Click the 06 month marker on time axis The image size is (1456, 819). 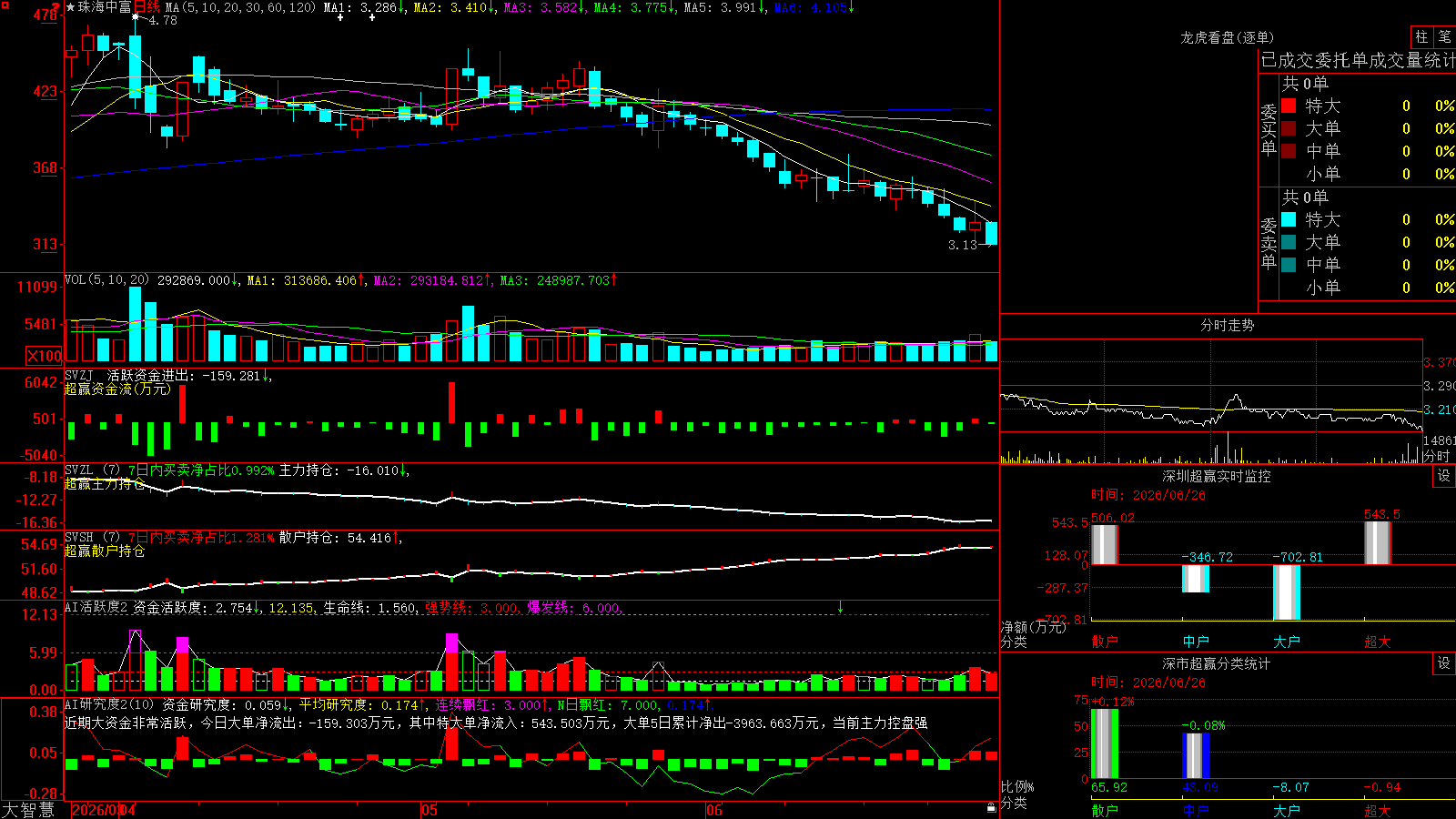714,810
